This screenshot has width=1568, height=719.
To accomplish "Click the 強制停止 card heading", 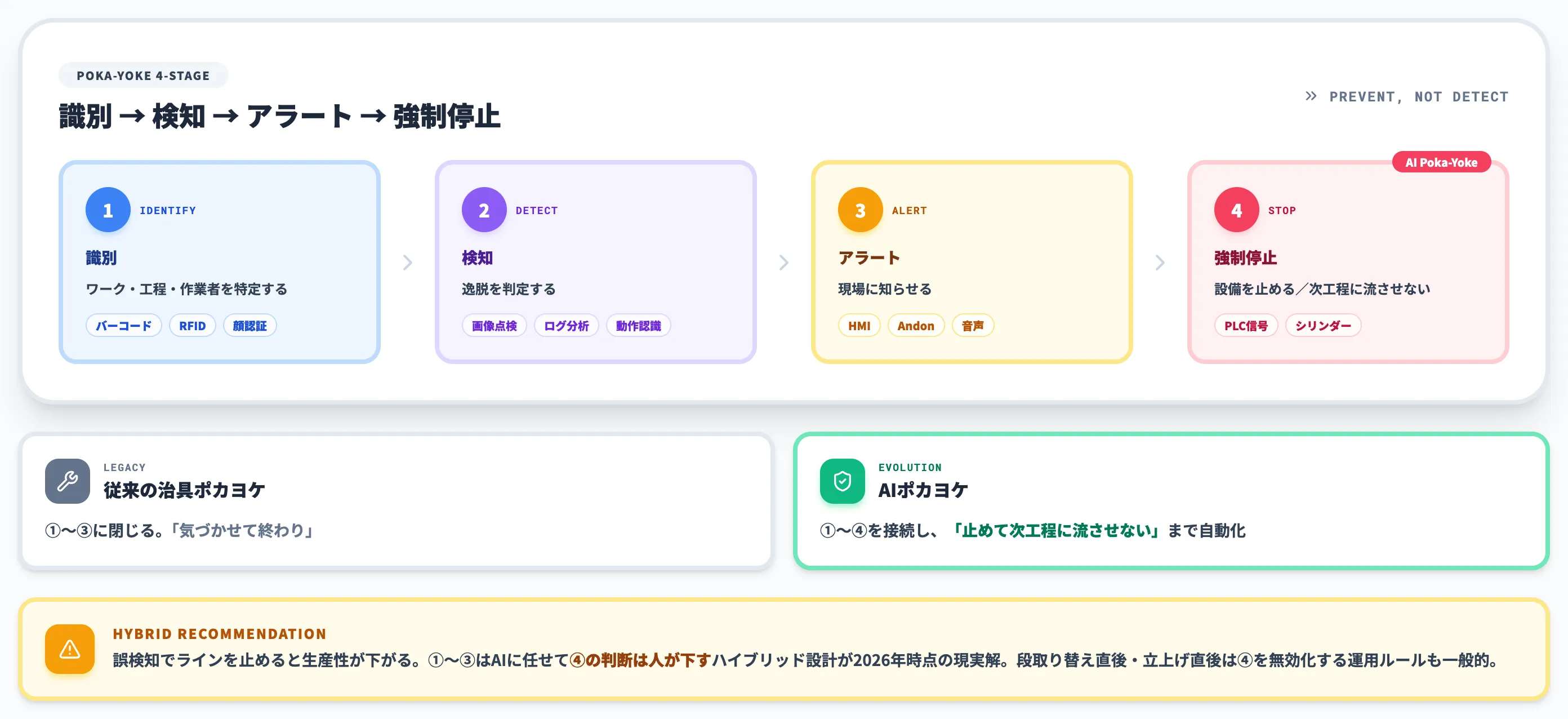I will pos(1245,258).
